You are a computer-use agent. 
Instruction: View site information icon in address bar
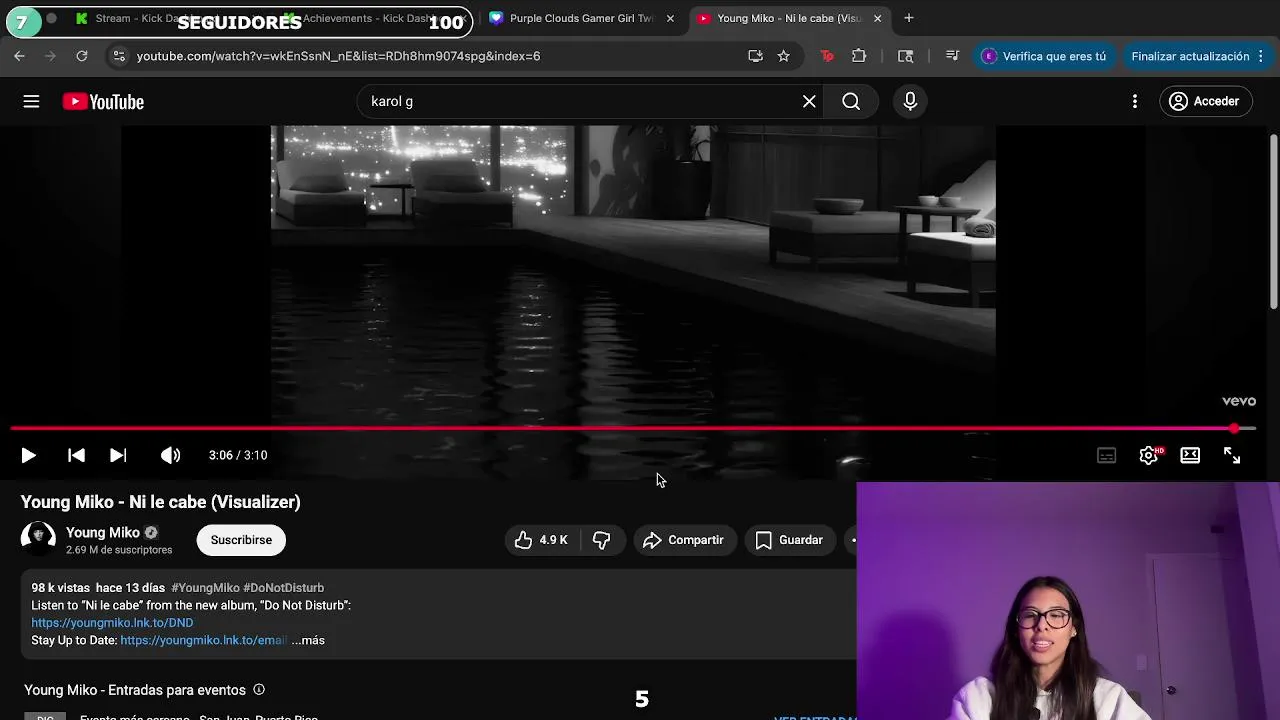tap(119, 56)
